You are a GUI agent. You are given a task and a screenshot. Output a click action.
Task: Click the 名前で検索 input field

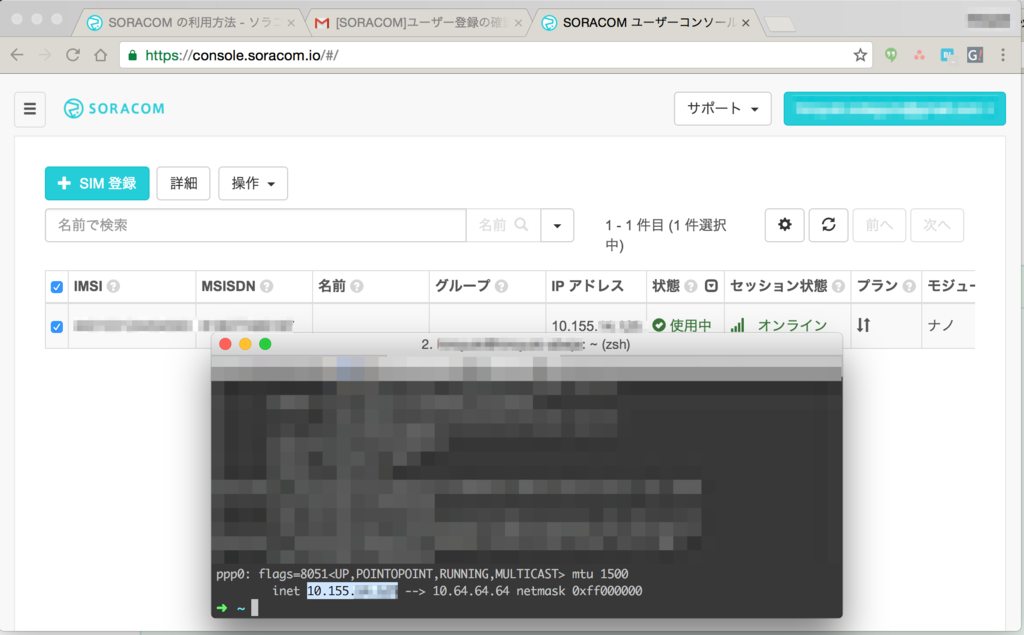pos(255,225)
